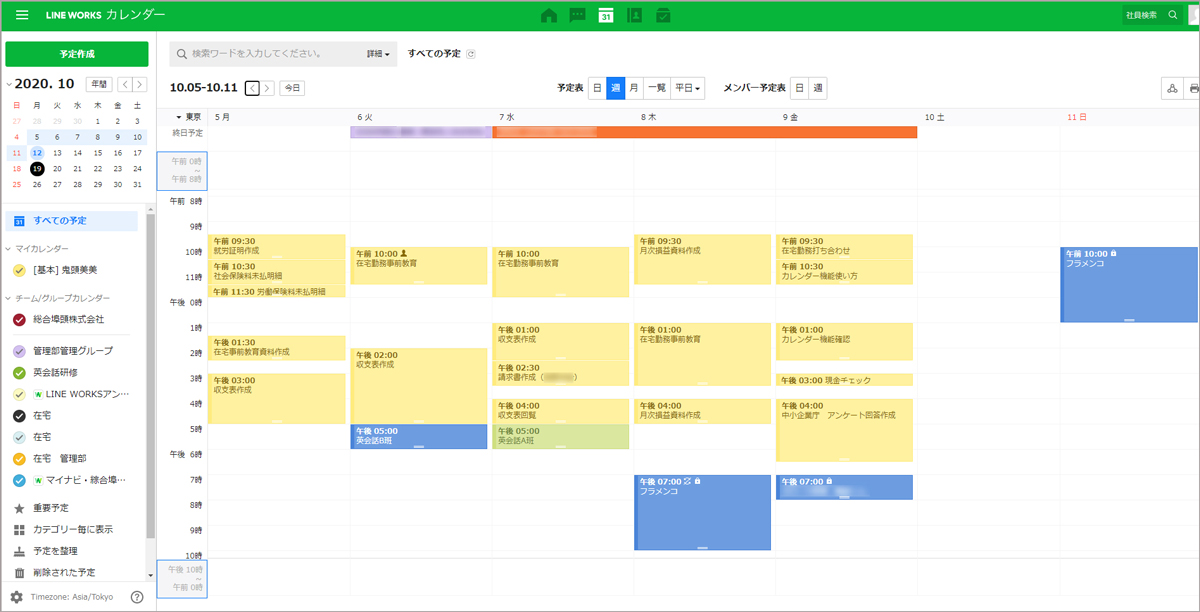
Task: Uncheck the 総合埠頭株式会社 calendar
Action: tap(19, 319)
